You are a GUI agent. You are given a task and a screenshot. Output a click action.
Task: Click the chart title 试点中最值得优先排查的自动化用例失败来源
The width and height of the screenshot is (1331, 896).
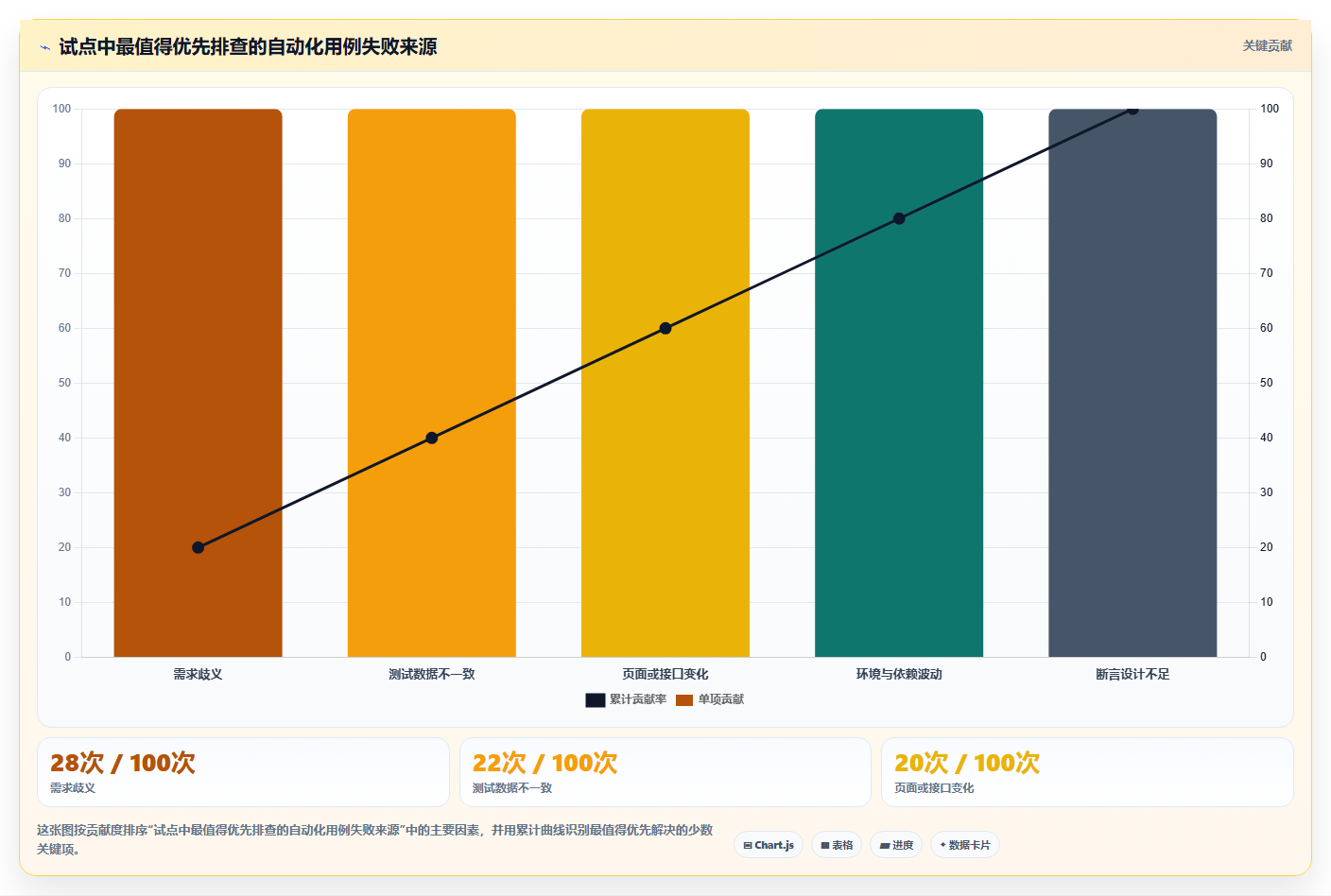248,46
